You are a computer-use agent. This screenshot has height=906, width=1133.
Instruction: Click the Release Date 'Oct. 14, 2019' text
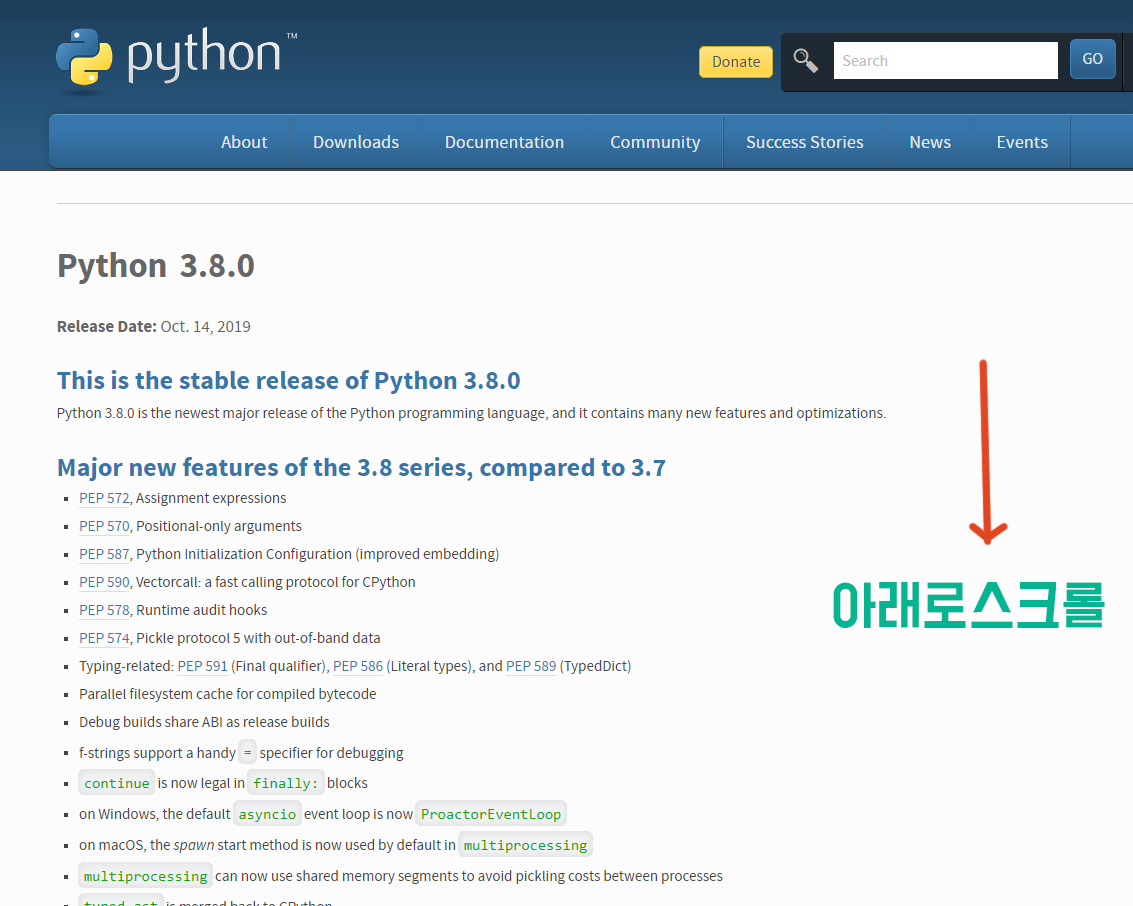pos(205,327)
